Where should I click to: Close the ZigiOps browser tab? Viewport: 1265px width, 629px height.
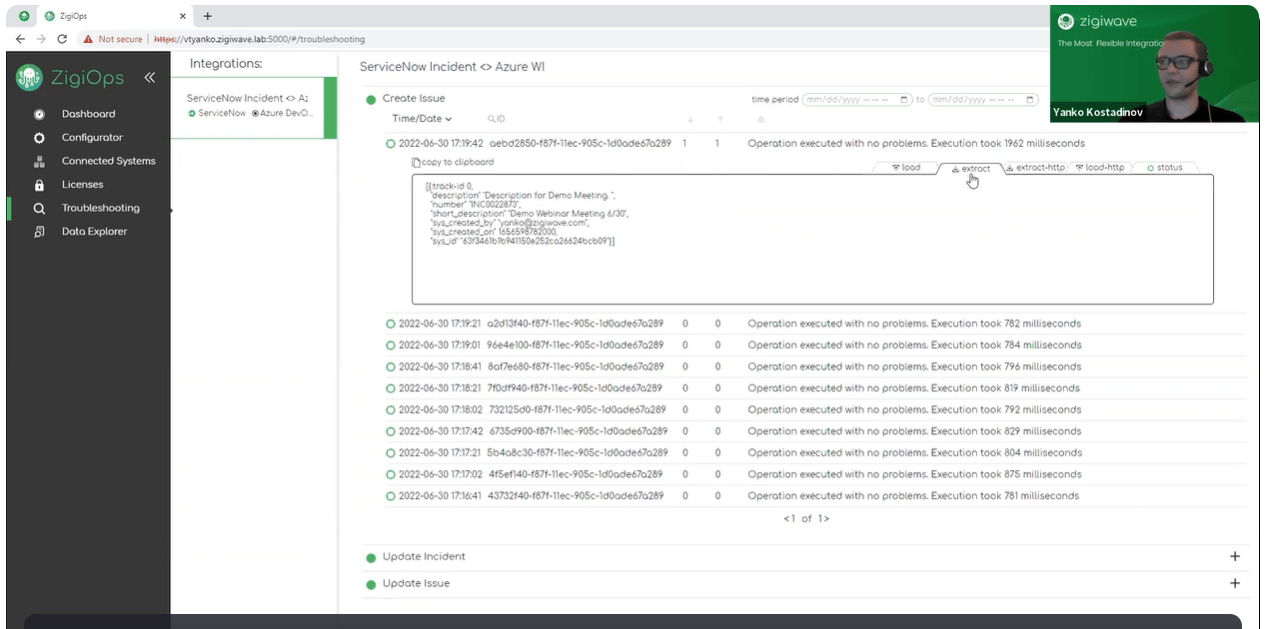point(183,16)
